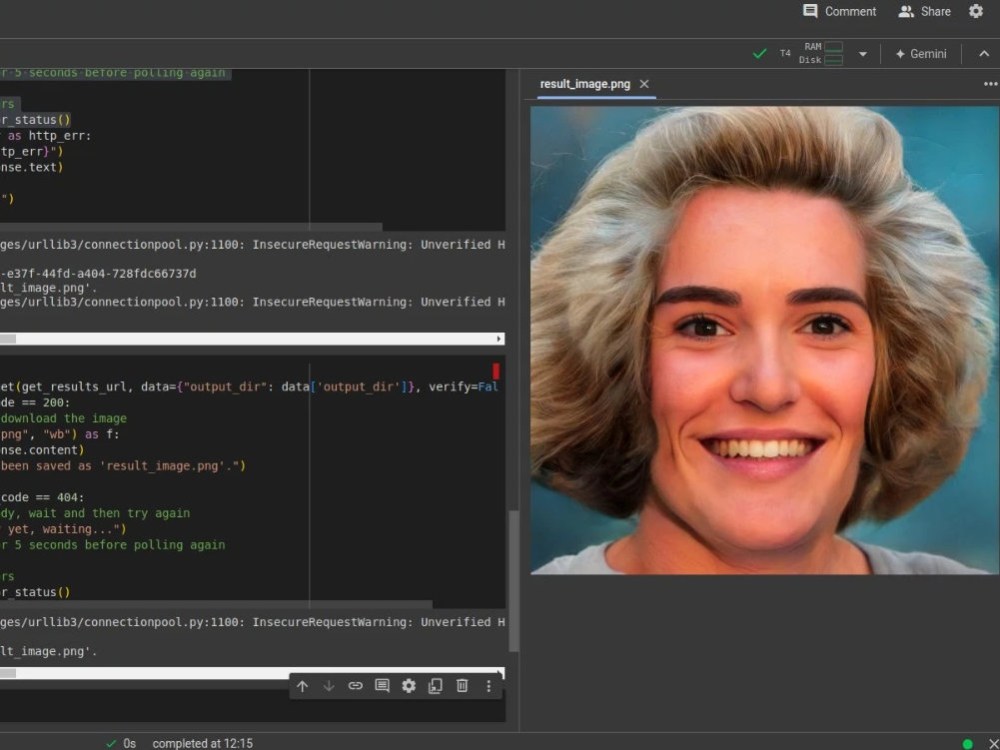Image resolution: width=1000 pixels, height=750 pixels.
Task: Move cell up with arrow icon
Action: point(302,686)
